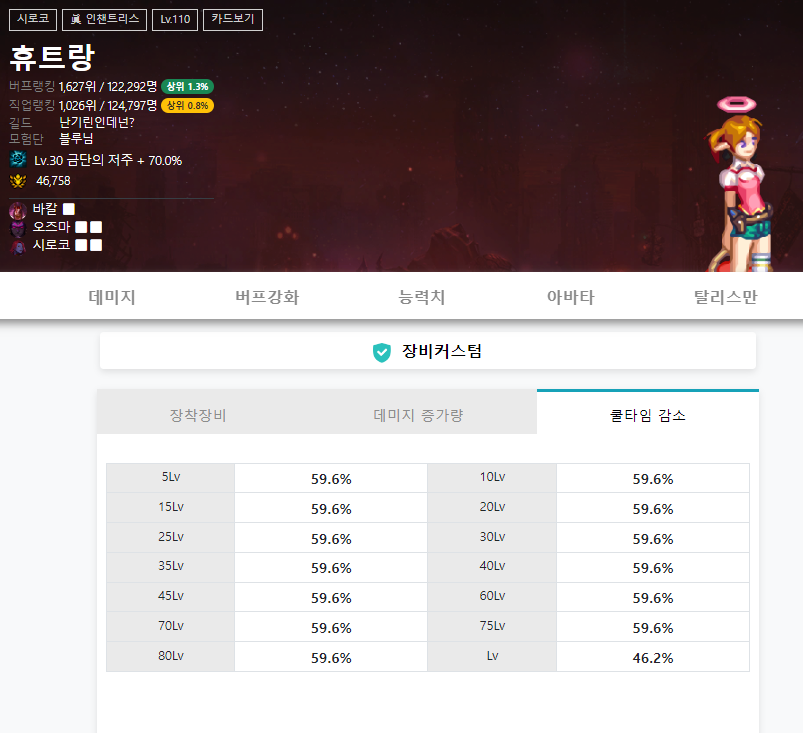This screenshot has height=733, width=803.
Task: Click the 45Lv row label
Action: (x=171, y=596)
